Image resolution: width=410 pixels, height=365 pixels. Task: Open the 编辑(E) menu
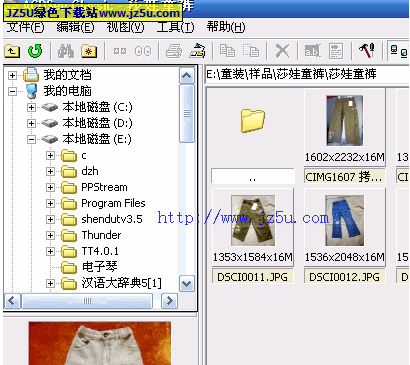point(75,27)
